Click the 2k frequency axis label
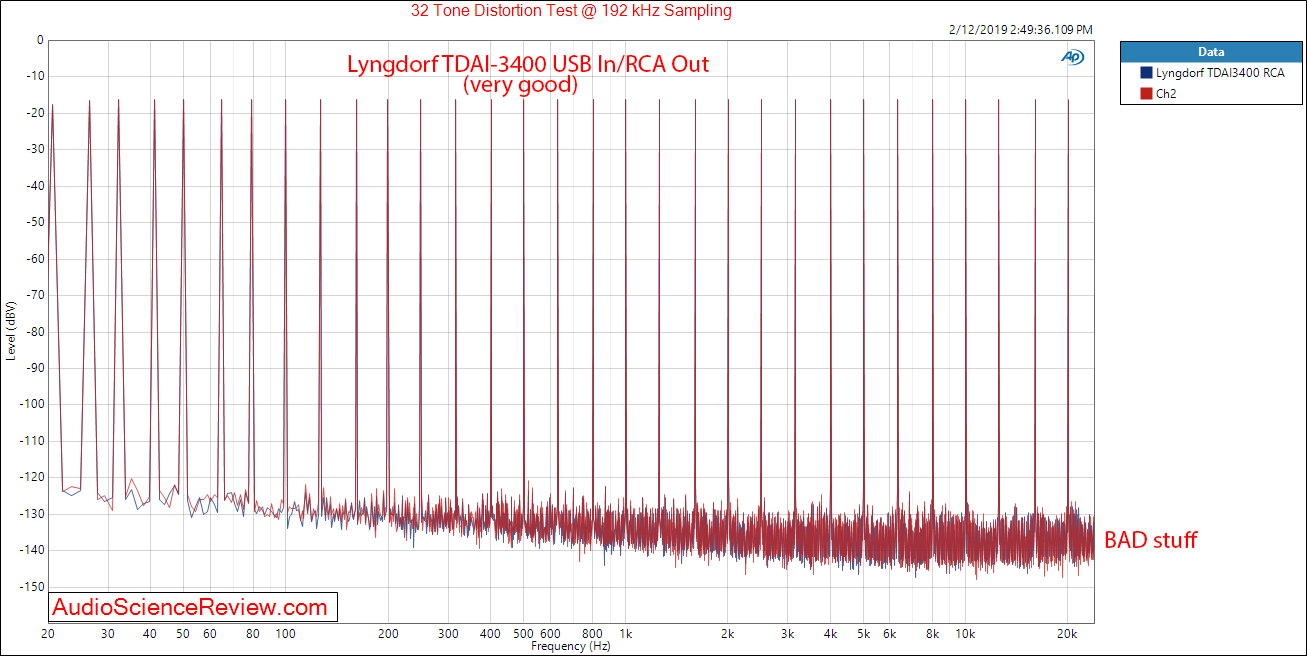The image size is (1307, 656). [728, 634]
